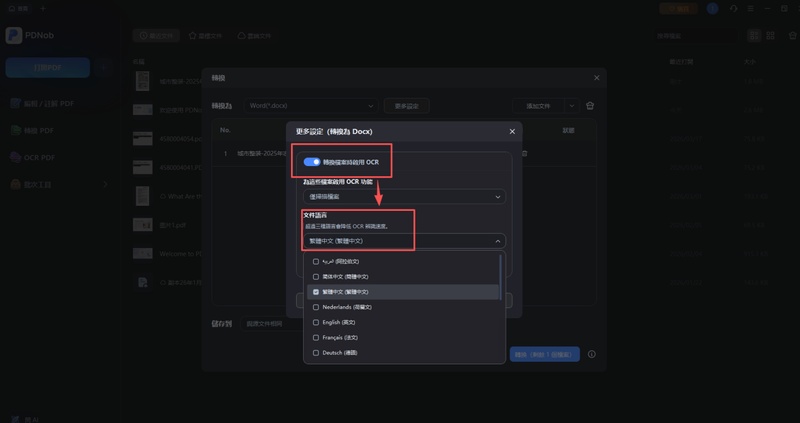Click the info icon beside convert button
The height and width of the screenshot is (423, 800).
(591, 354)
